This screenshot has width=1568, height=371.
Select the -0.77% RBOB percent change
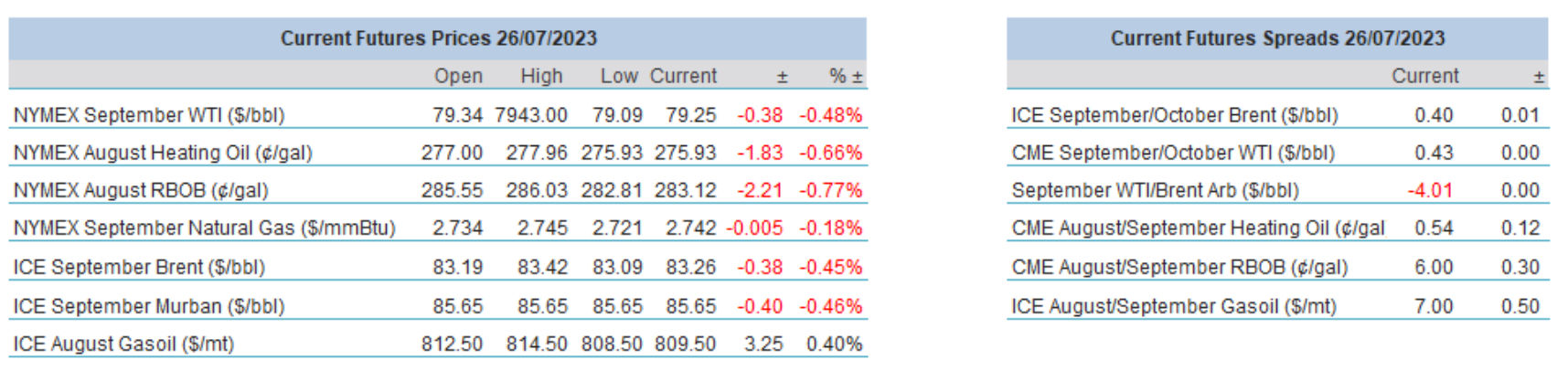click(x=830, y=190)
